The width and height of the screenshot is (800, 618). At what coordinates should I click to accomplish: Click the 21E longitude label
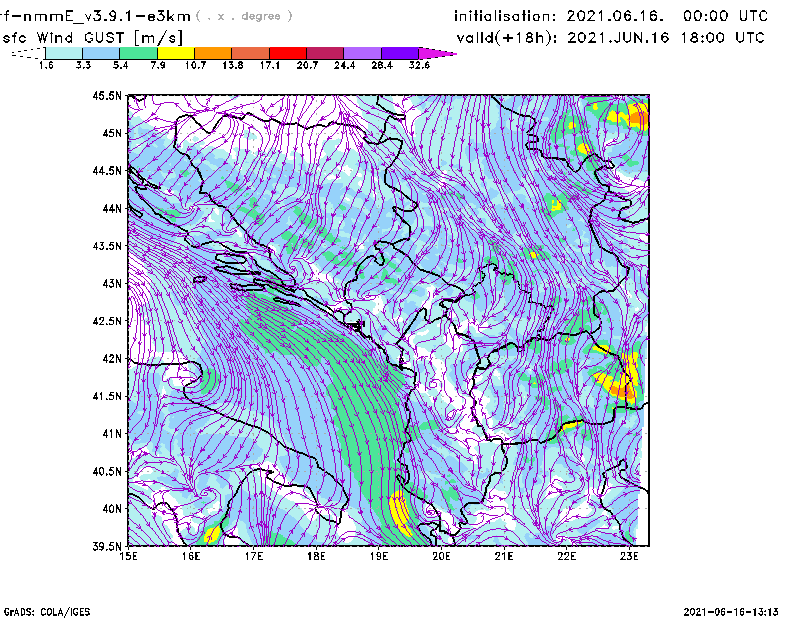[504, 556]
